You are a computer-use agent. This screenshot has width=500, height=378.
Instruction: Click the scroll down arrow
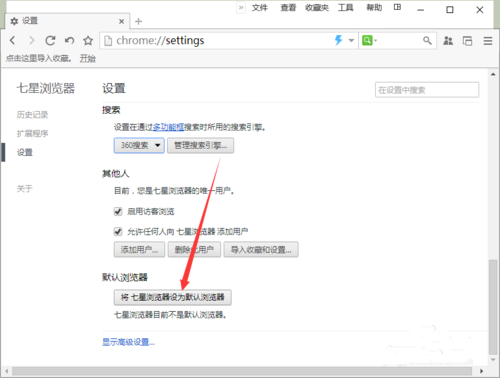tap(493, 360)
